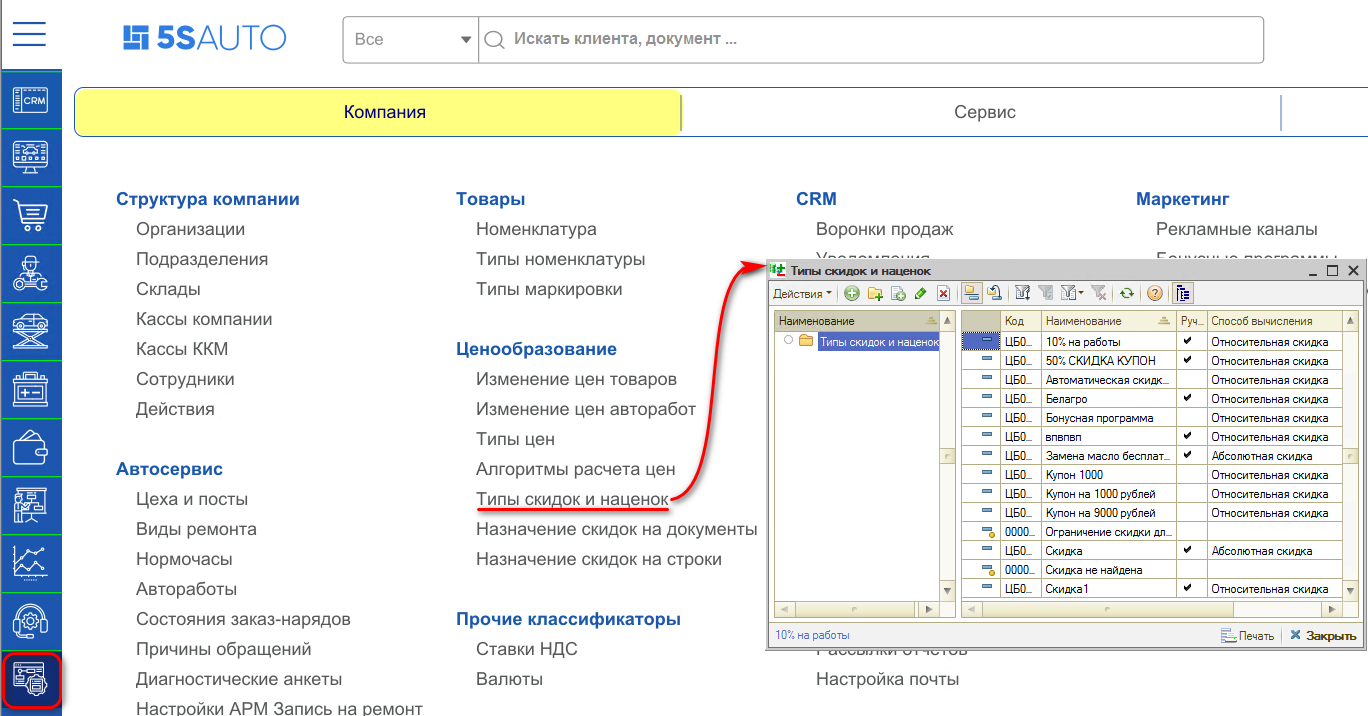
Task: Open the presentation board sidebar section
Action: coord(31,505)
